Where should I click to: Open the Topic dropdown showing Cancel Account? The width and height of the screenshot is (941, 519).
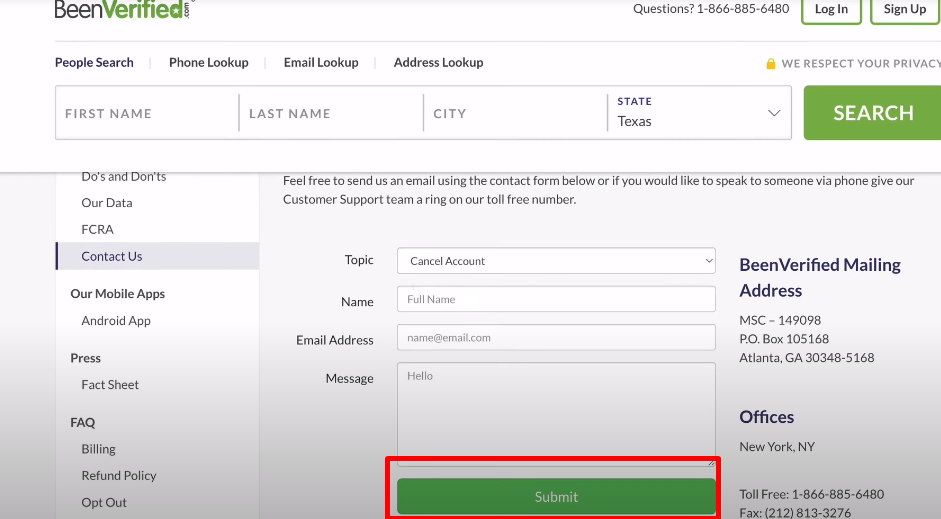556,261
